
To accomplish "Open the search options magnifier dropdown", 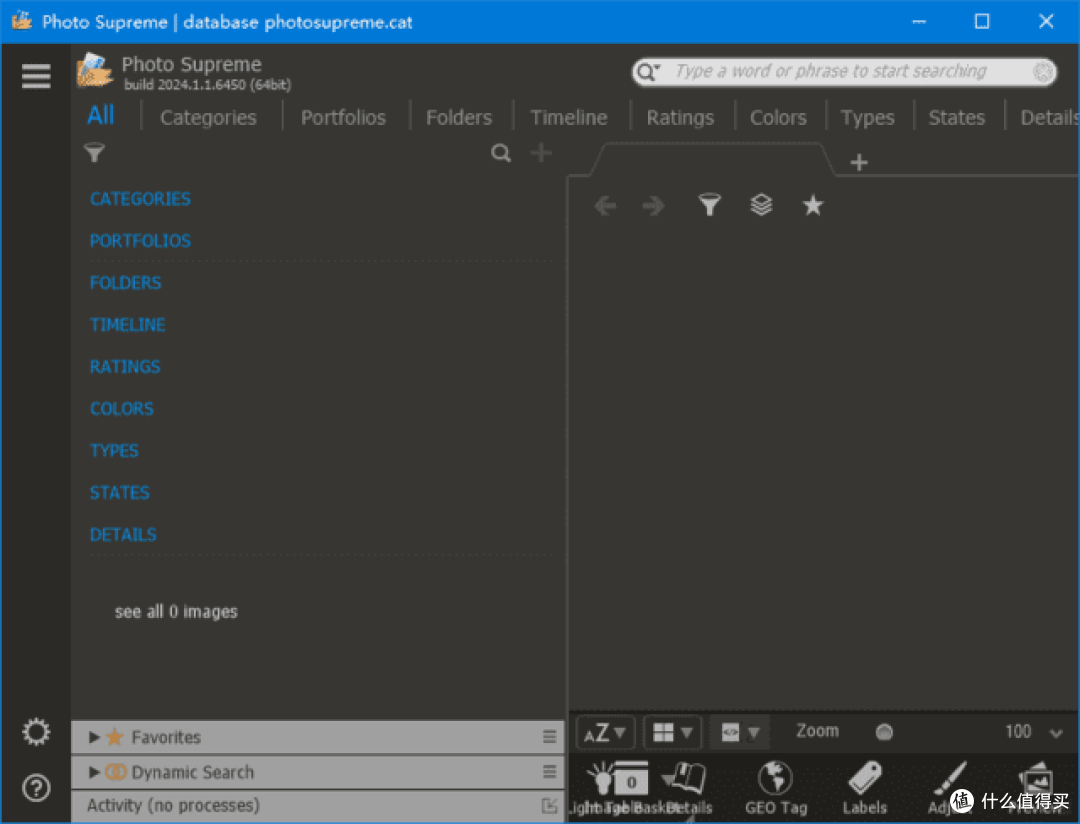I will [x=648, y=72].
